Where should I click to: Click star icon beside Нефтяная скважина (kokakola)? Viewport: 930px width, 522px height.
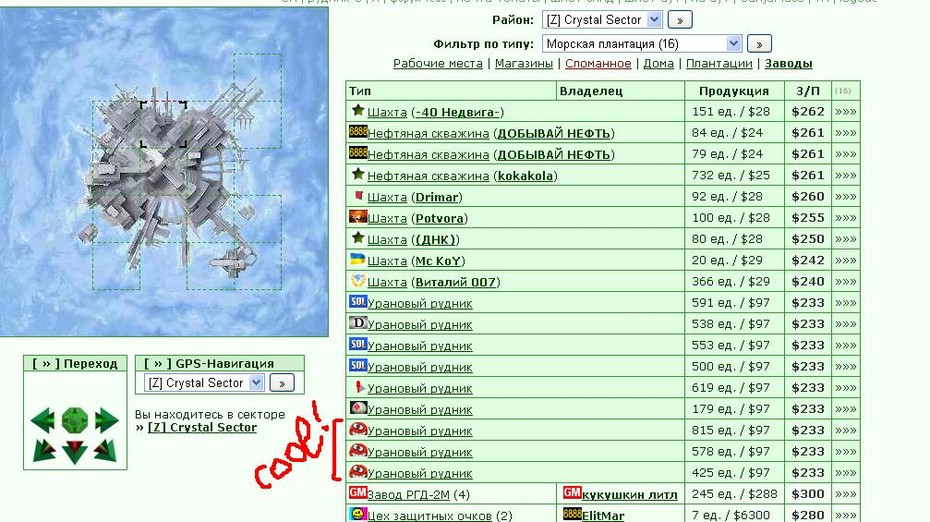[x=358, y=174]
